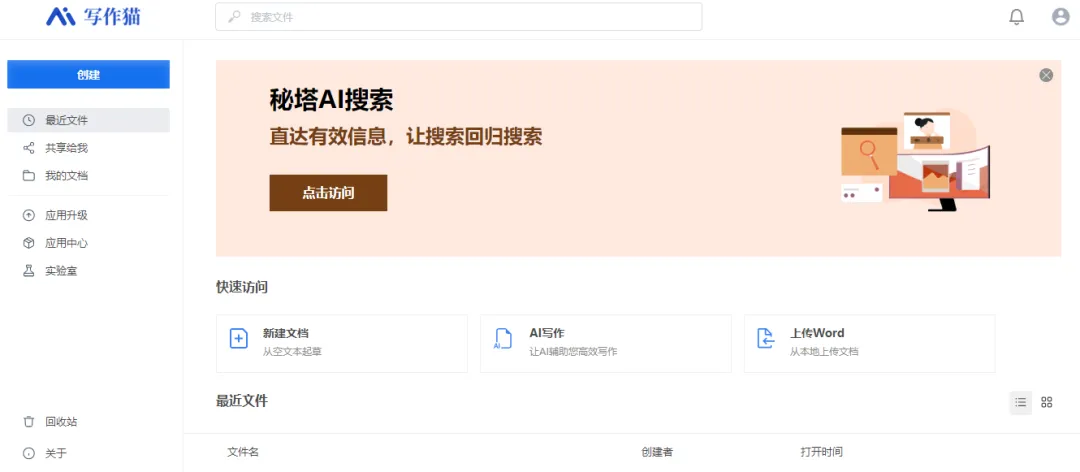Screen dimensions: 1080x472
Task: Click the 秘塔AI搜索 banner title
Action: pos(331,101)
